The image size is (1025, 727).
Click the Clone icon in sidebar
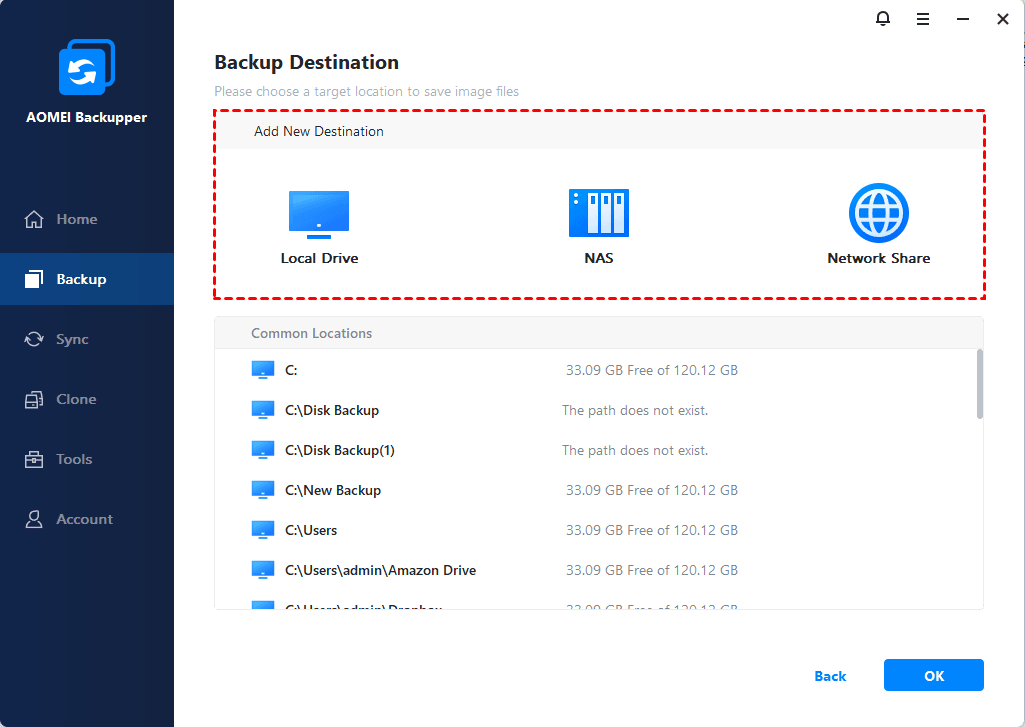(x=35, y=399)
